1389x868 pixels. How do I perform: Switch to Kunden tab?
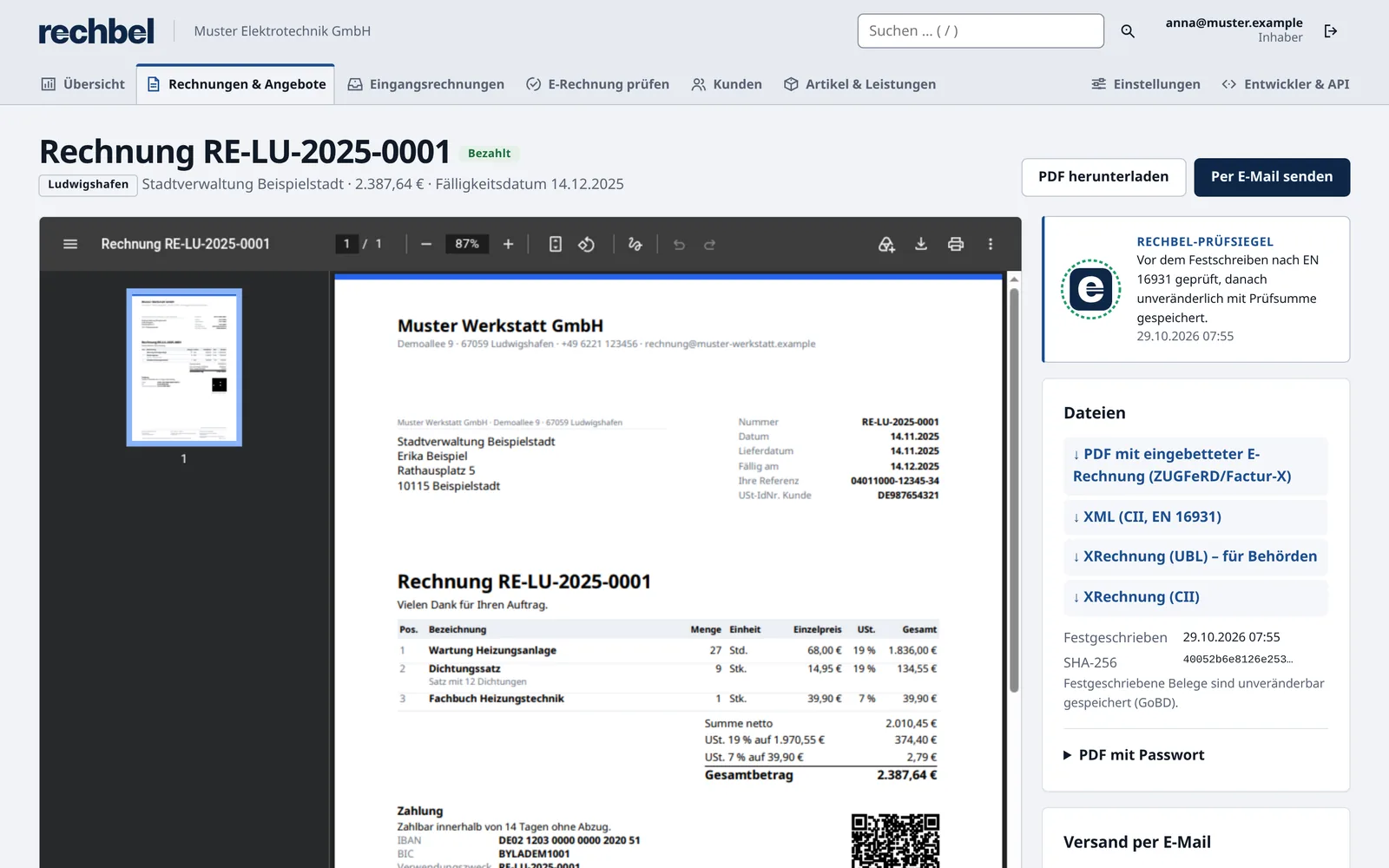(727, 84)
